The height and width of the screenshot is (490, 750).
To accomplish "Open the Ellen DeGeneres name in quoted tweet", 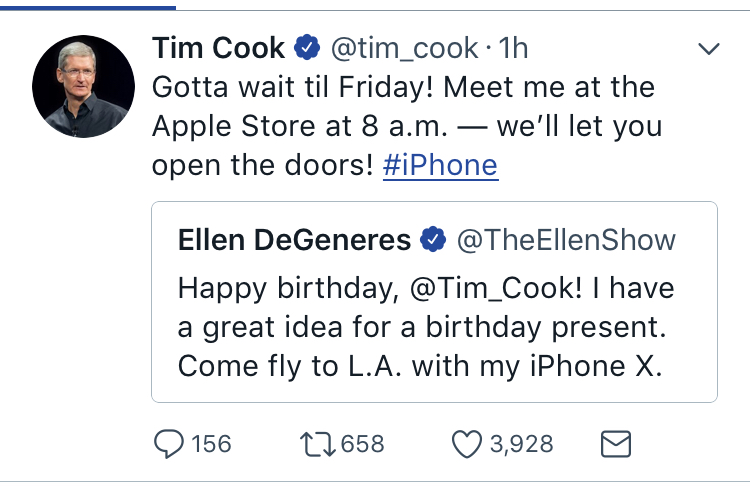I will coord(294,240).
